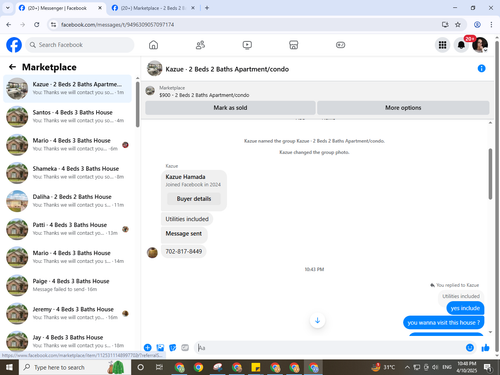Reload the current page
The width and height of the screenshot is (500, 375).
pyautogui.click(x=37, y=24)
